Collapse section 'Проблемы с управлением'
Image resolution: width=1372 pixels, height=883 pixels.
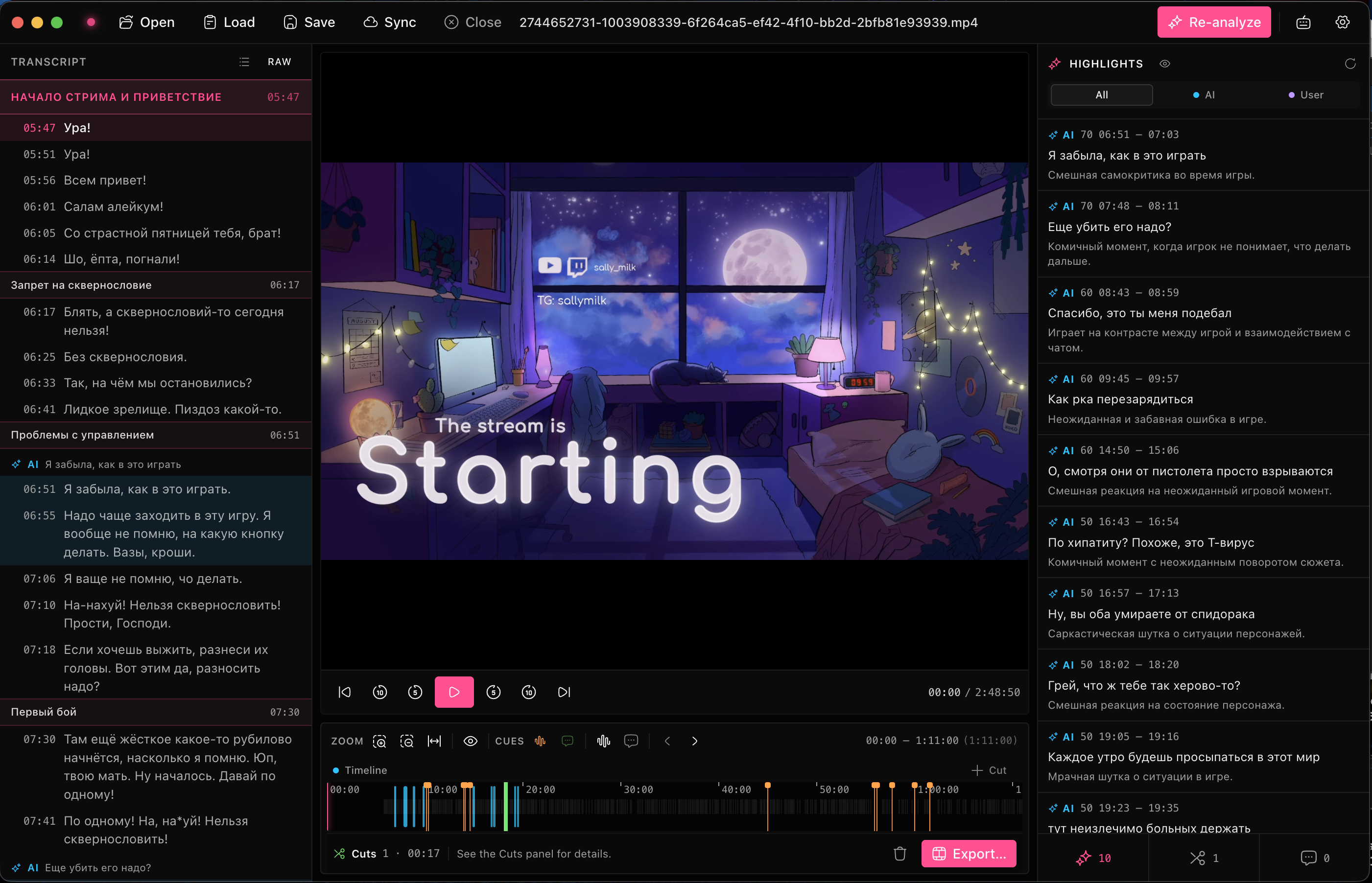(155, 435)
